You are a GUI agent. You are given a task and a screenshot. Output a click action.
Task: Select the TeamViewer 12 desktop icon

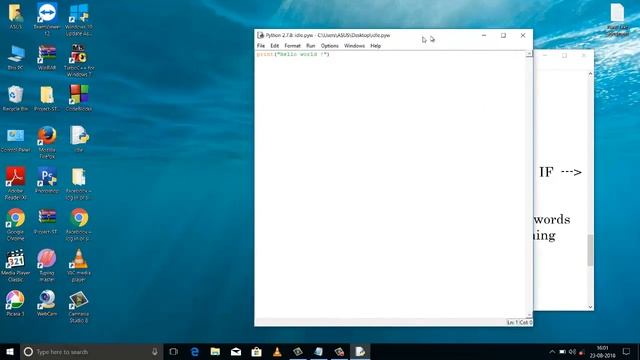tap(47, 18)
